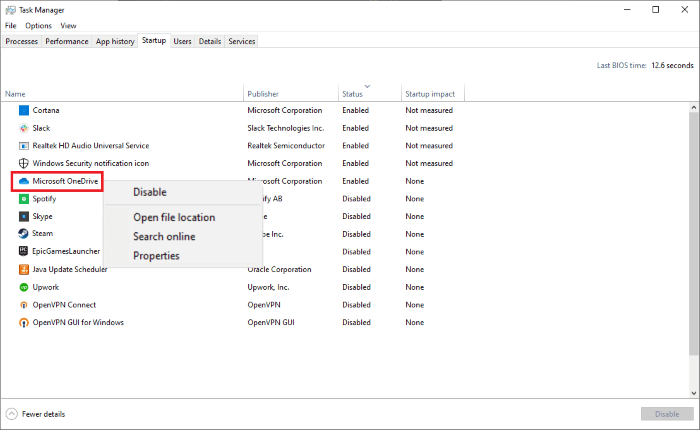Viewport: 700px width, 430px height.
Task: Switch to the Services tab
Action: pyautogui.click(x=242, y=41)
